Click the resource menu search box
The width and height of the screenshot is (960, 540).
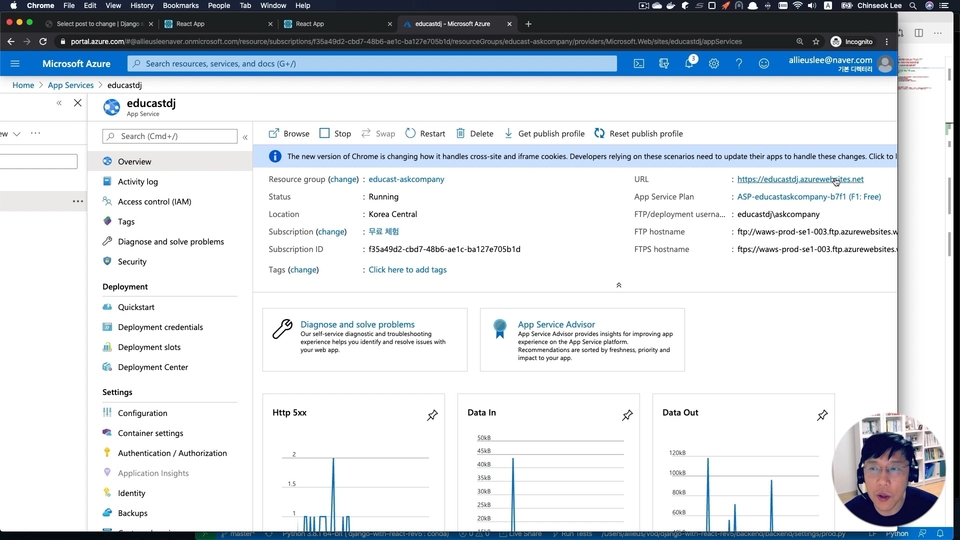170,136
